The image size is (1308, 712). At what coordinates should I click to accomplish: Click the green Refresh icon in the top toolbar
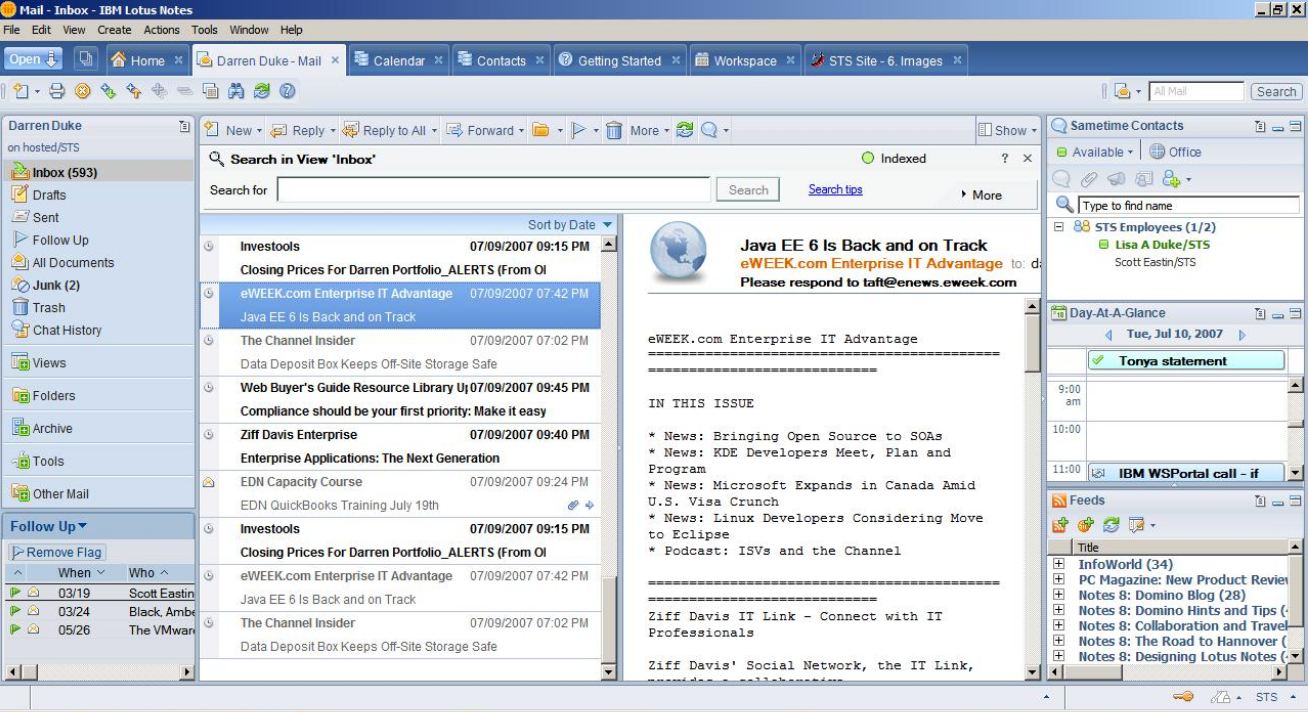262,91
